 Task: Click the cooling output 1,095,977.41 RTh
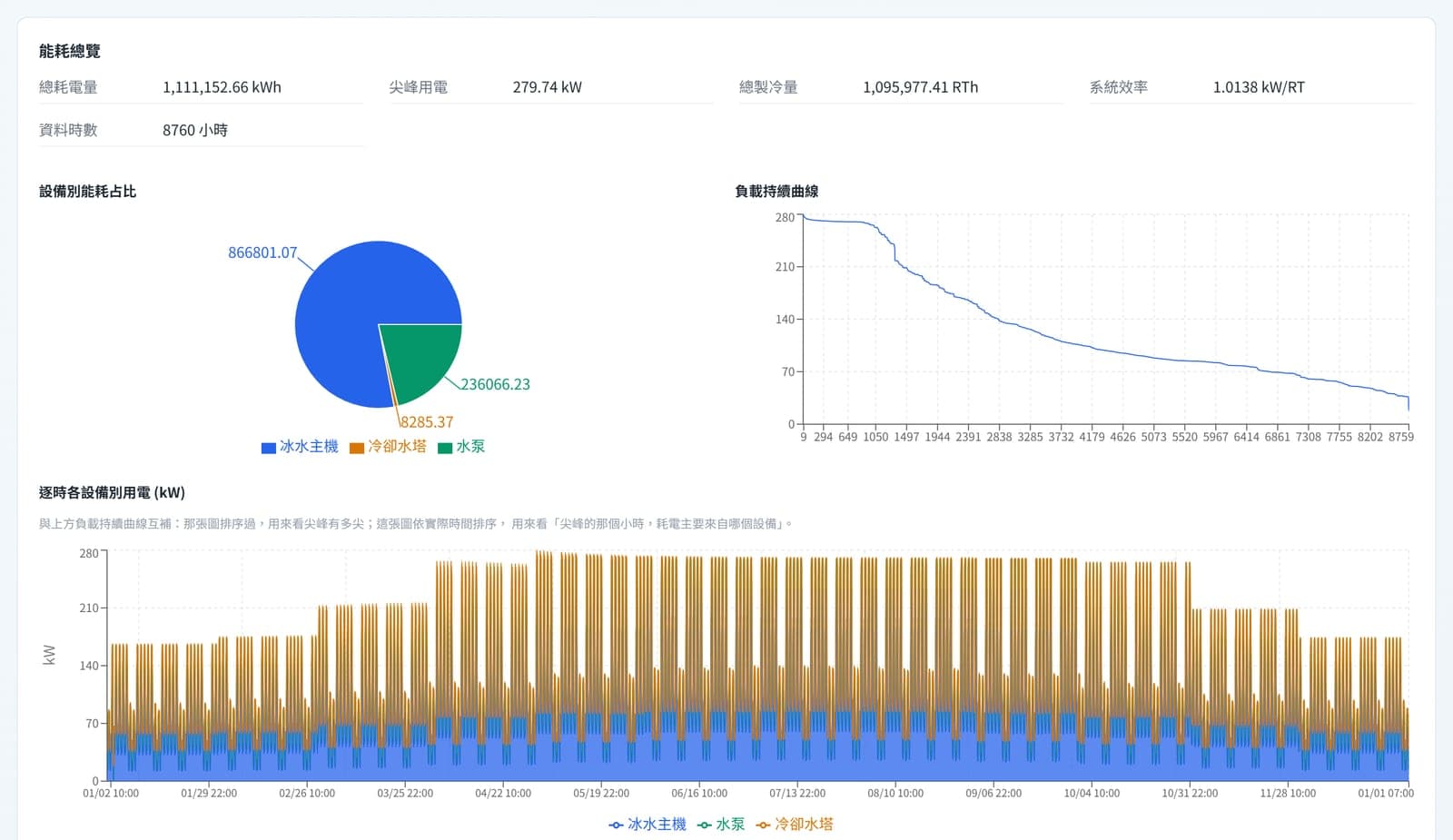click(921, 87)
